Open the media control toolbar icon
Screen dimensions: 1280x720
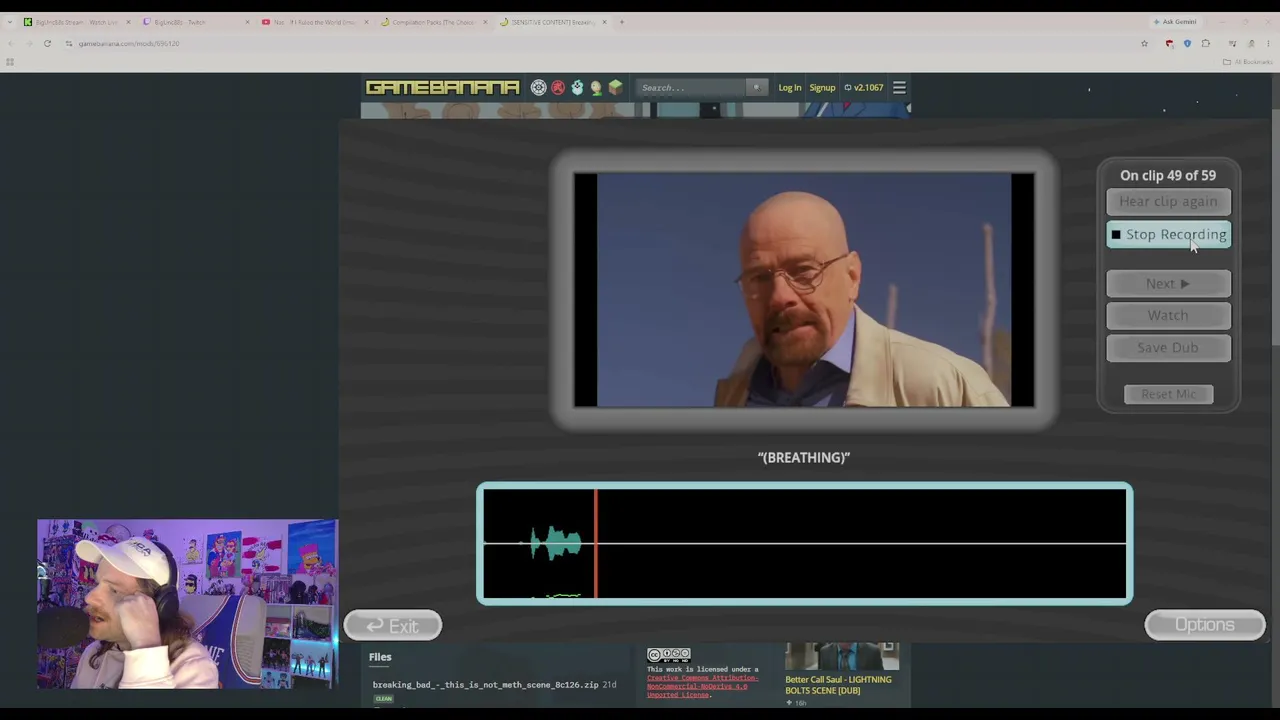[x=1232, y=43]
